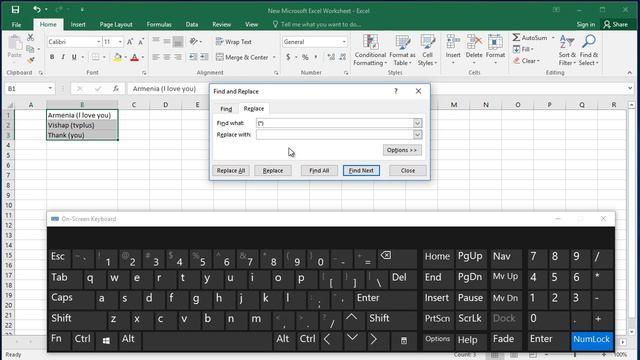The height and width of the screenshot is (360, 640).
Task: Click Merge & Center
Action: tap(242, 57)
